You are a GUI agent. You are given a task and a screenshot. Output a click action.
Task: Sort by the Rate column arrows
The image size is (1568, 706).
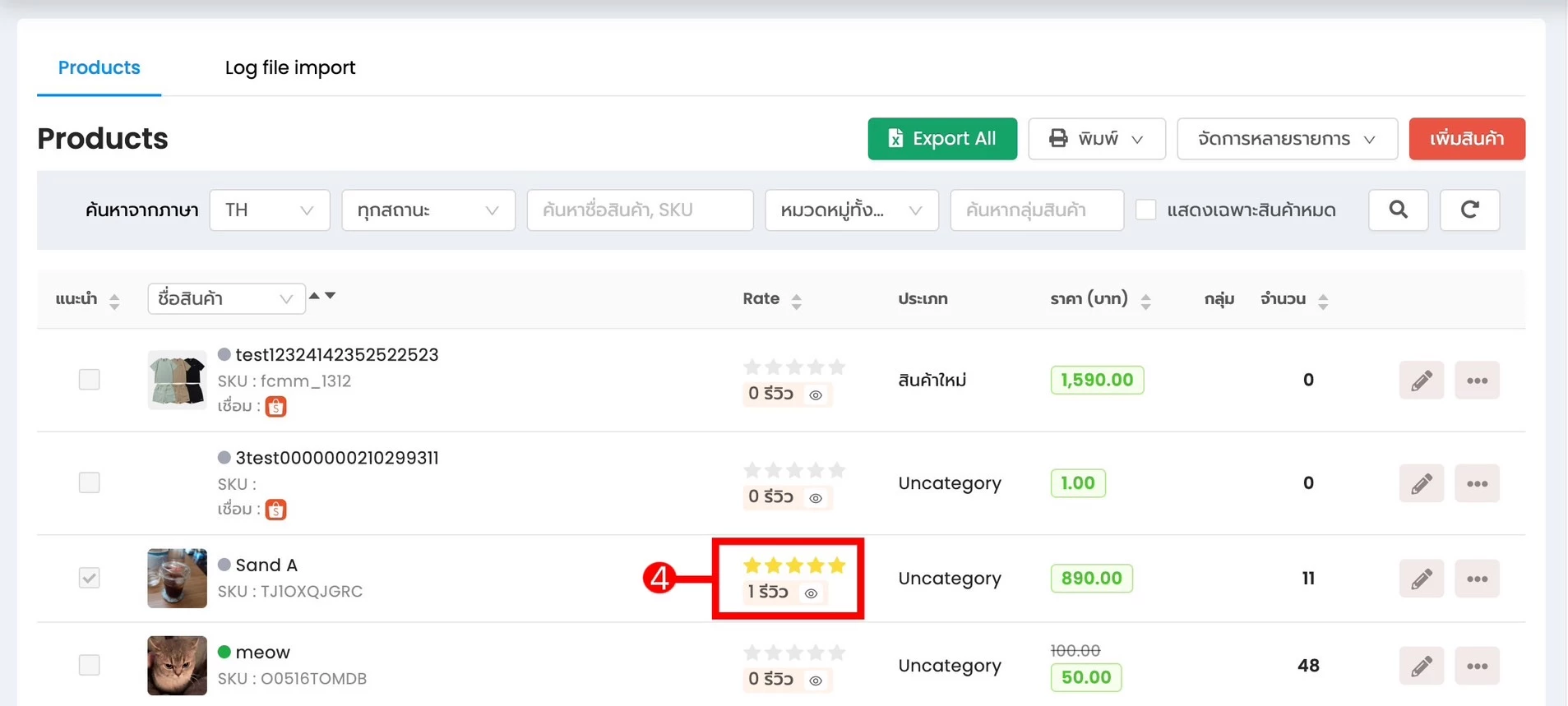coord(796,301)
